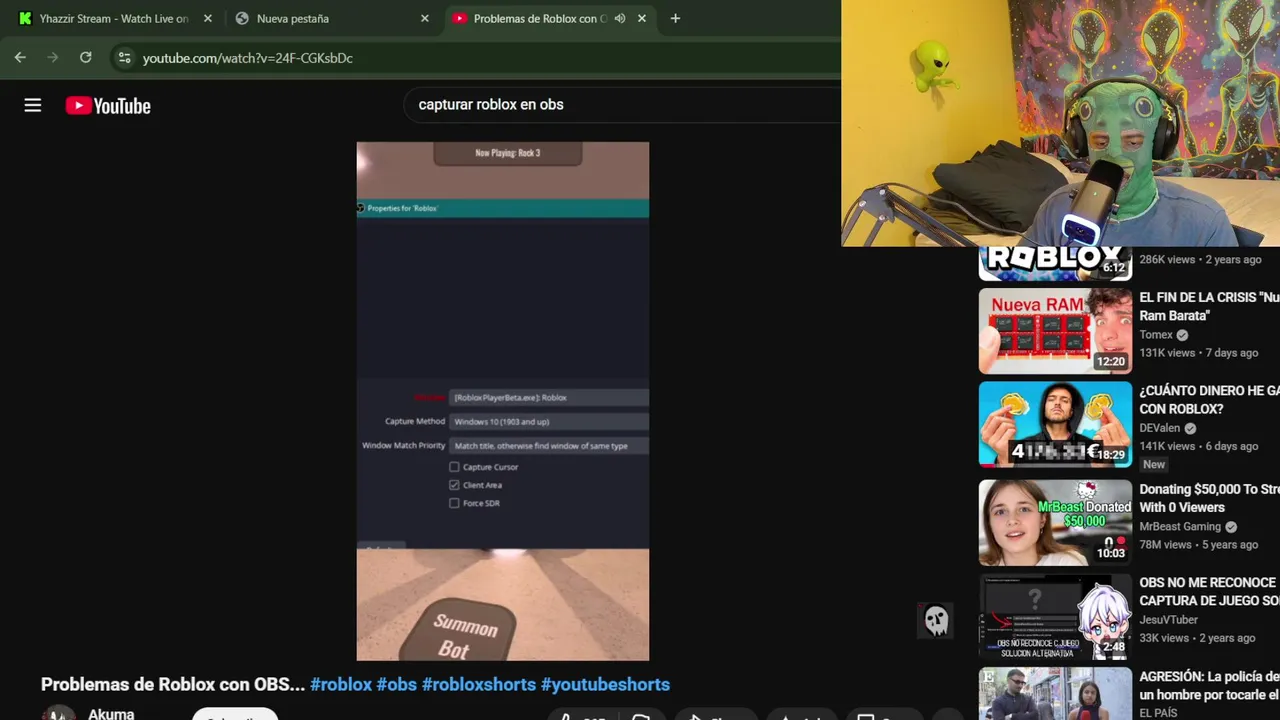Reload the current YouTube page

(86, 58)
